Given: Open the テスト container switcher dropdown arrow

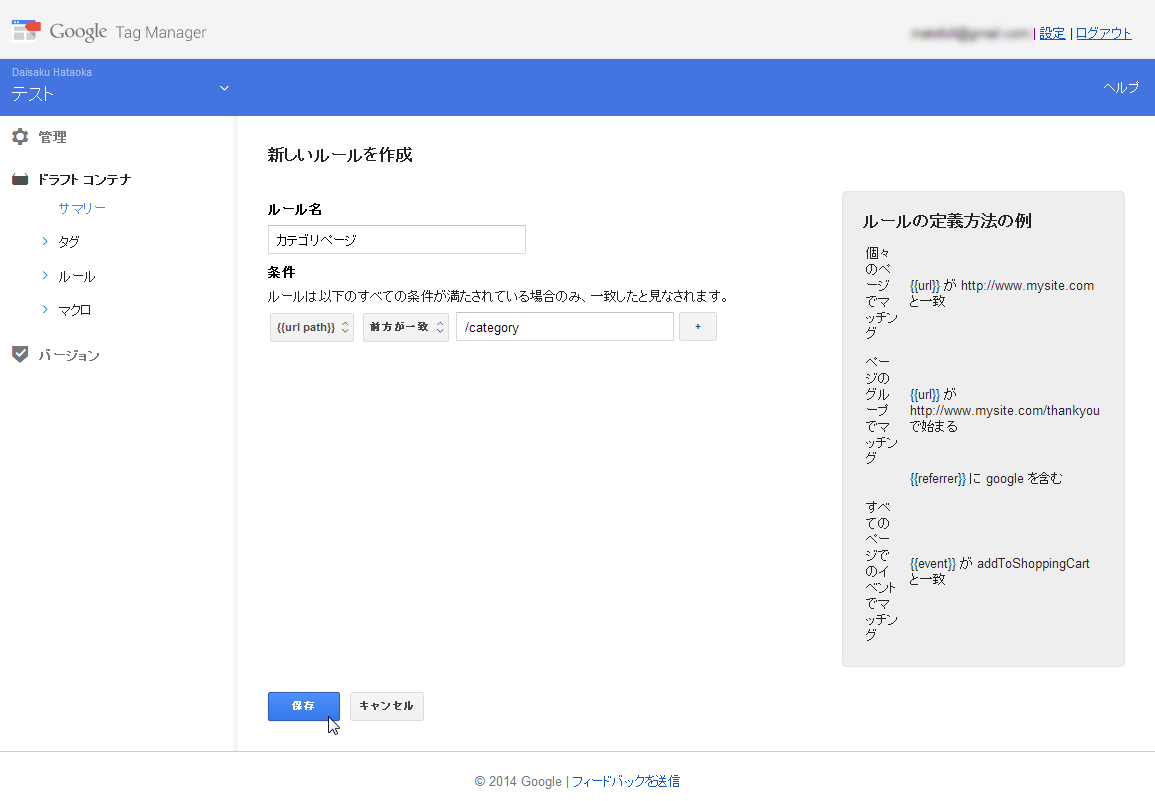Looking at the screenshot, I should coord(224,88).
